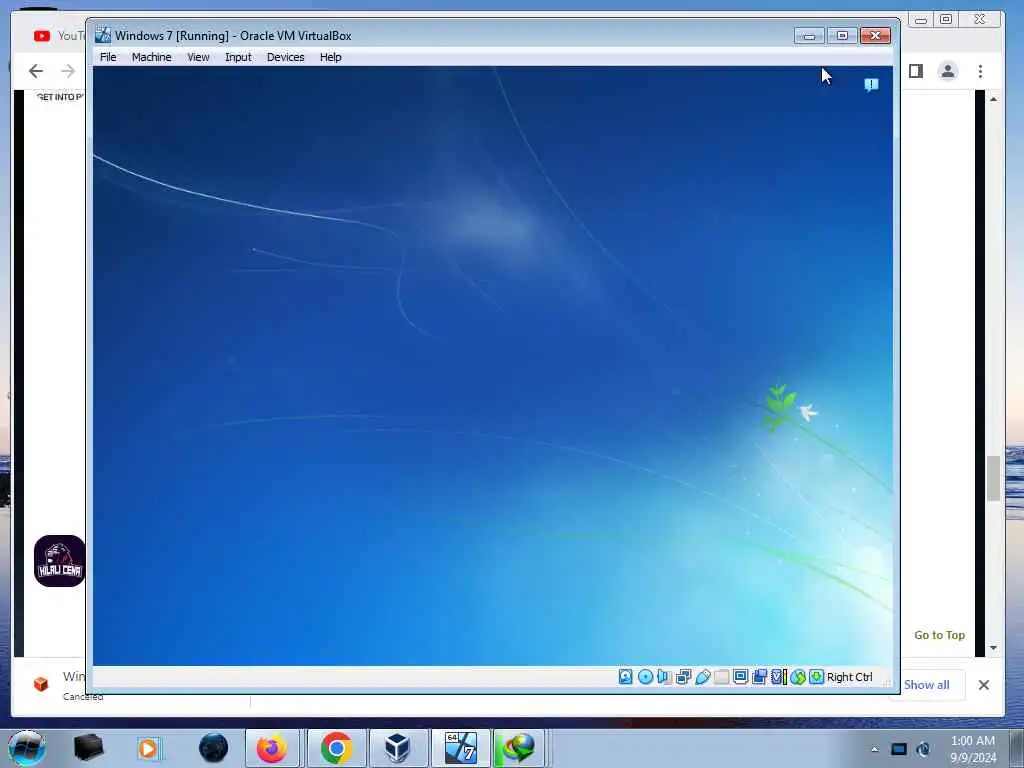Open the View menu in VirtualBox
Viewport: 1024px width, 768px height.
click(199, 57)
